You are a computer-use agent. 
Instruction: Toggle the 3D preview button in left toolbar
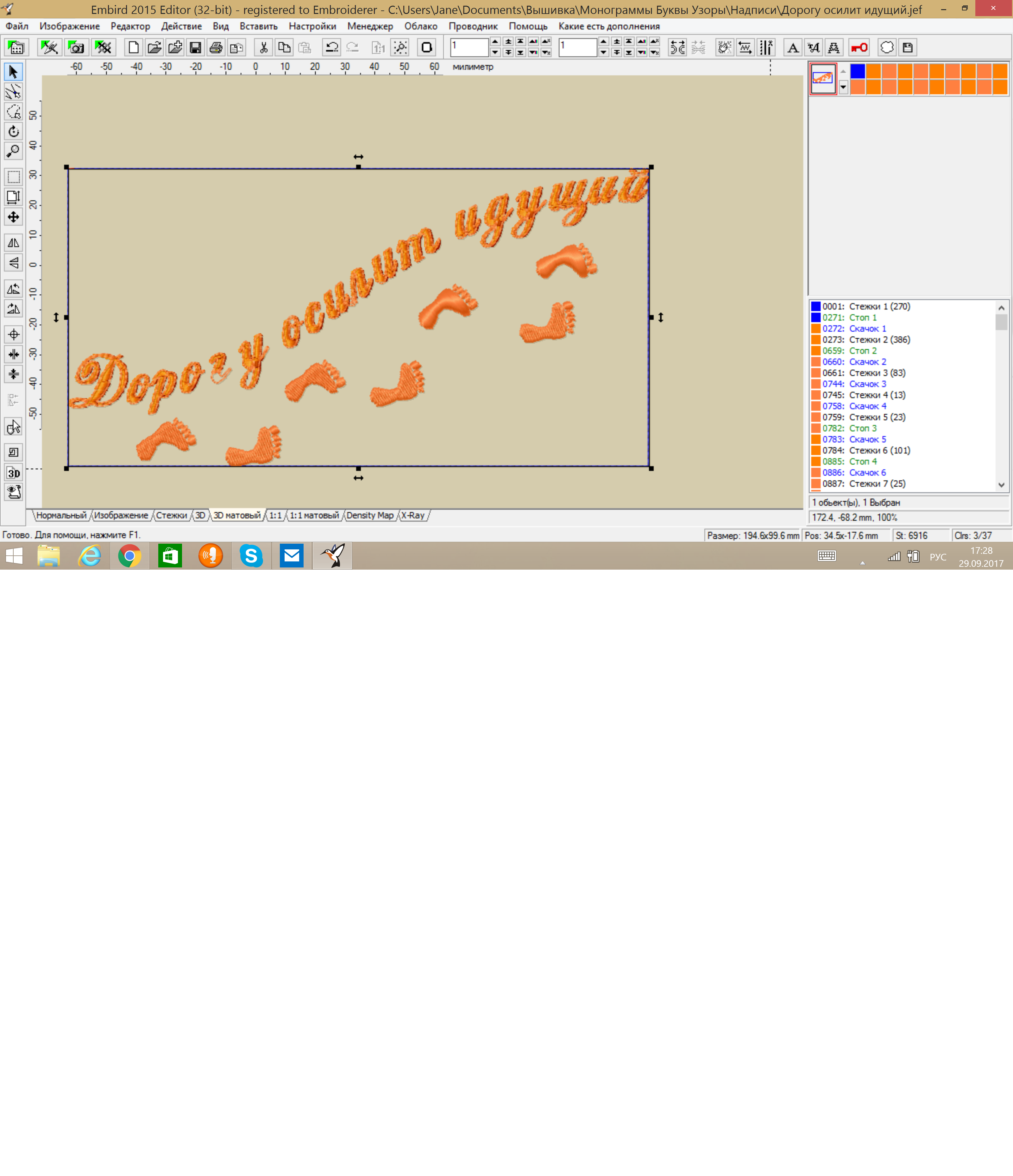[x=13, y=473]
